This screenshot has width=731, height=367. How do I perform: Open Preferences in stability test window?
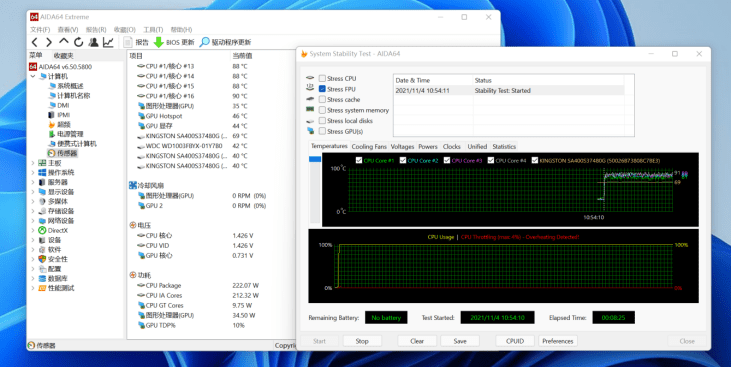click(x=558, y=341)
